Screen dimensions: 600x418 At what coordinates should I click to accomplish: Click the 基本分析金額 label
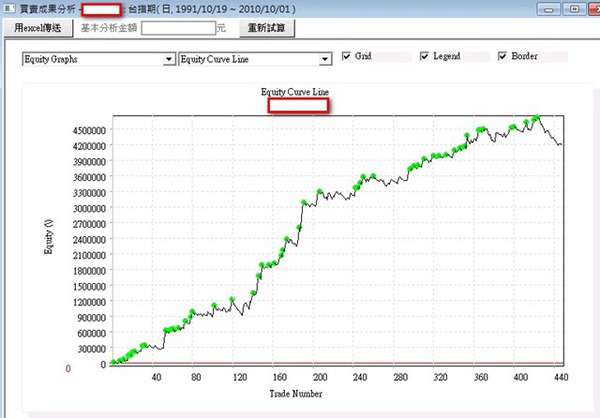click(x=109, y=28)
